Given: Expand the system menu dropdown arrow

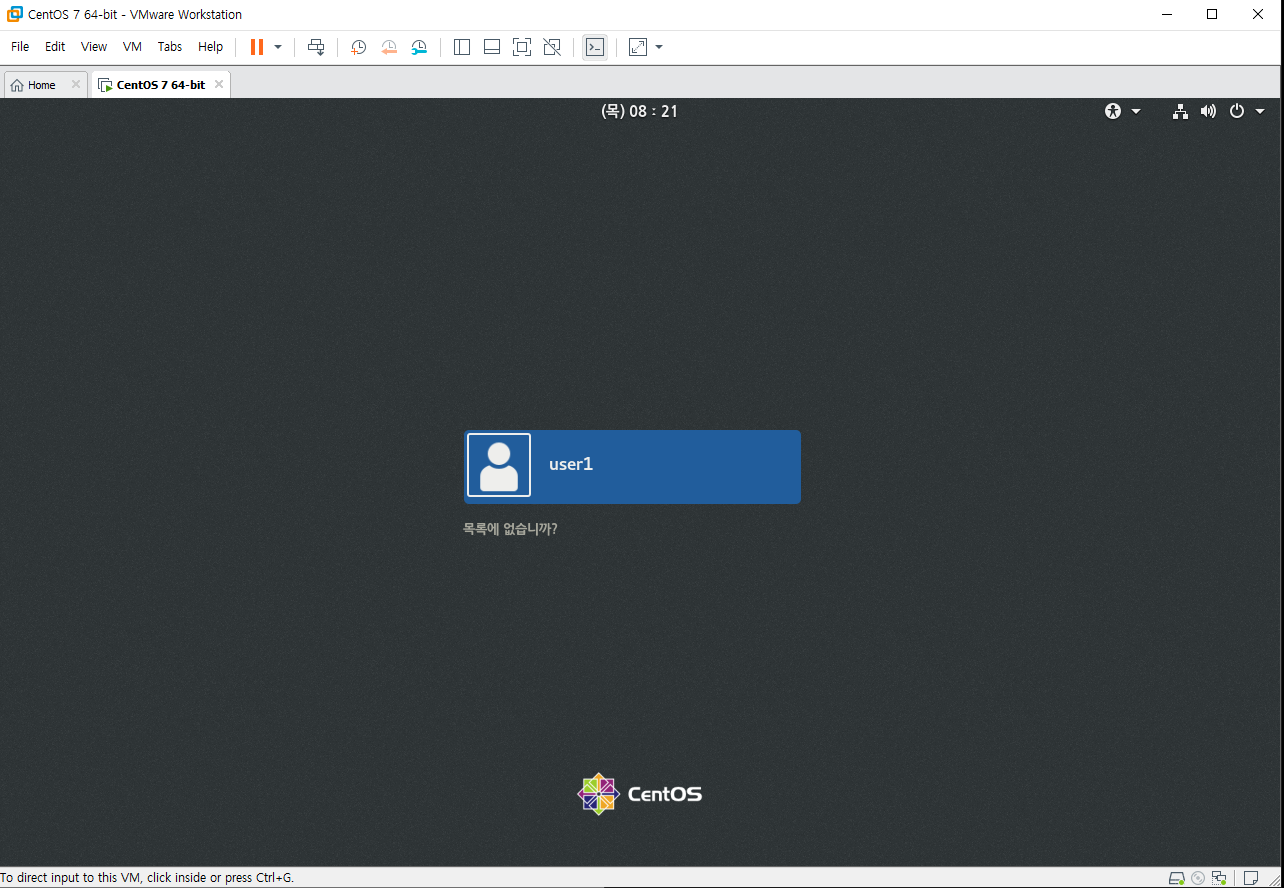Looking at the screenshot, I should (x=1260, y=111).
